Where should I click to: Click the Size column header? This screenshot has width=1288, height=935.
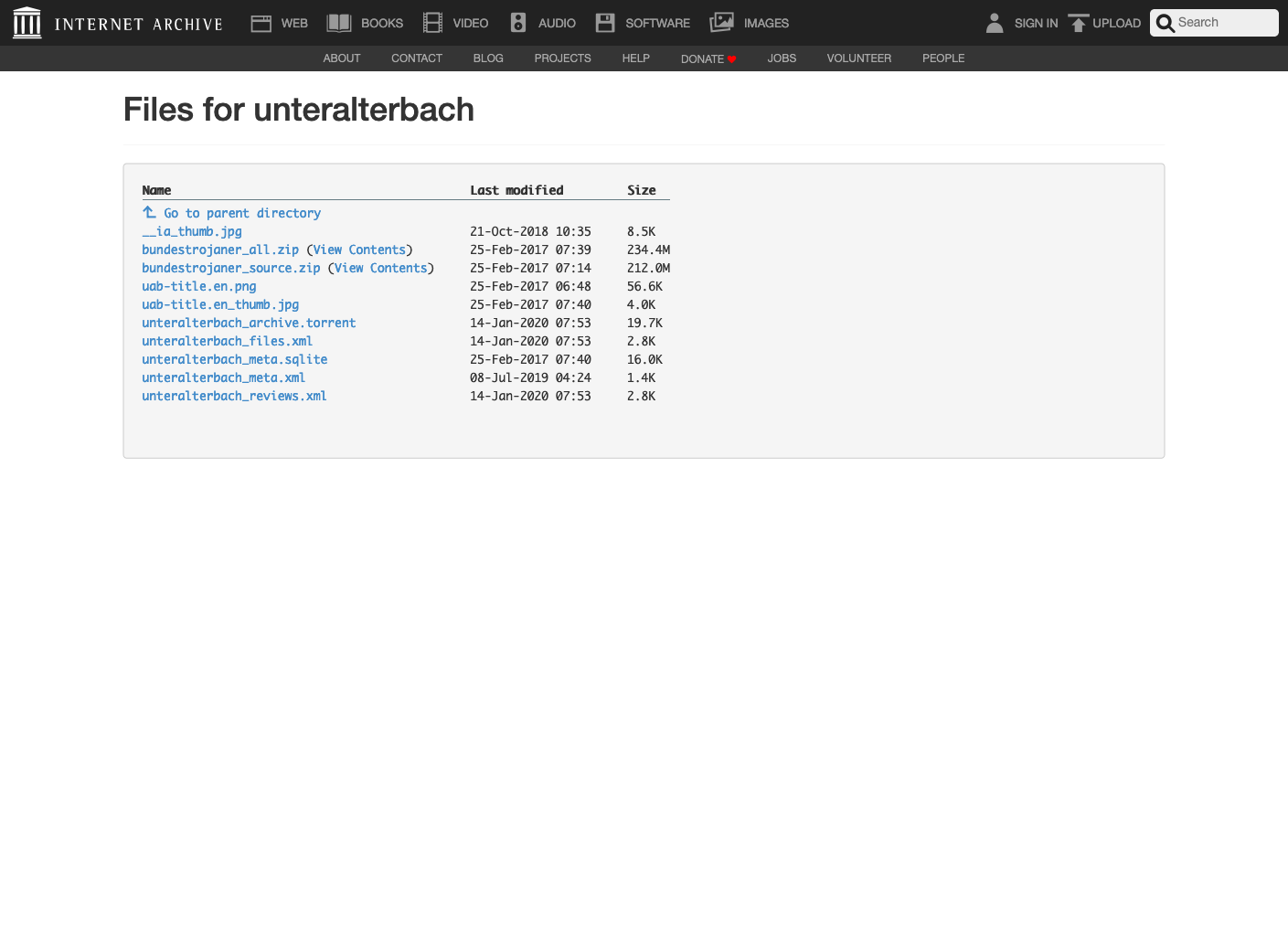tap(642, 190)
